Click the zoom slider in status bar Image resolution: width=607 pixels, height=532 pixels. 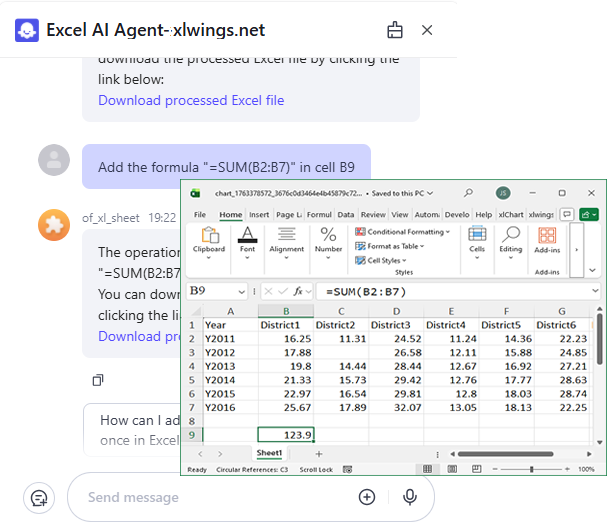click(531, 469)
